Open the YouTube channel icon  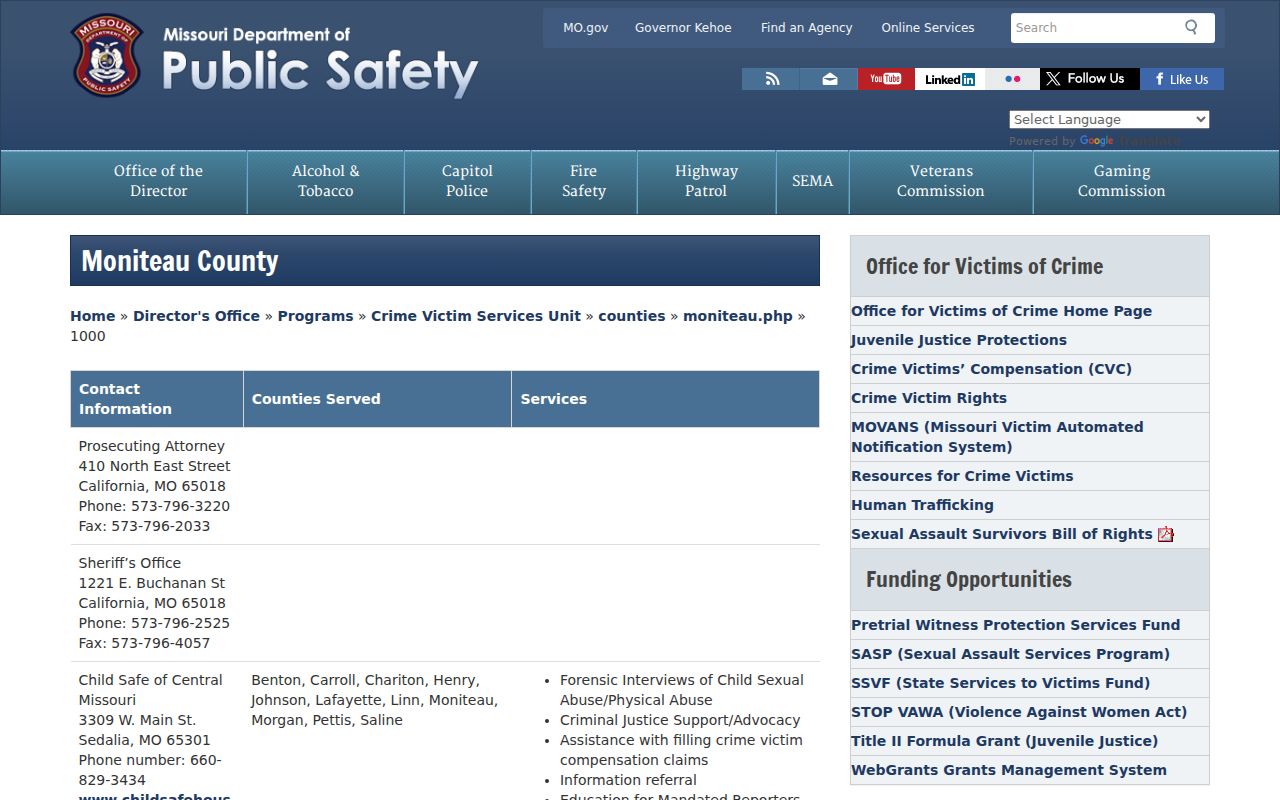(886, 79)
